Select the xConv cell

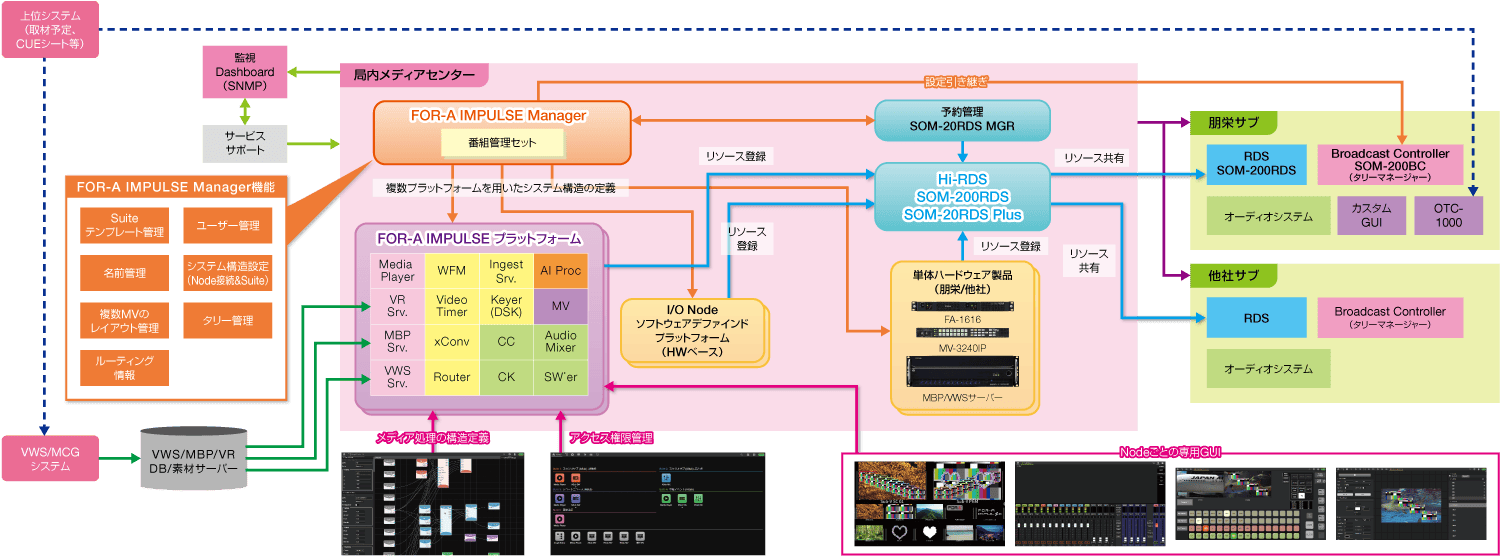point(451,342)
